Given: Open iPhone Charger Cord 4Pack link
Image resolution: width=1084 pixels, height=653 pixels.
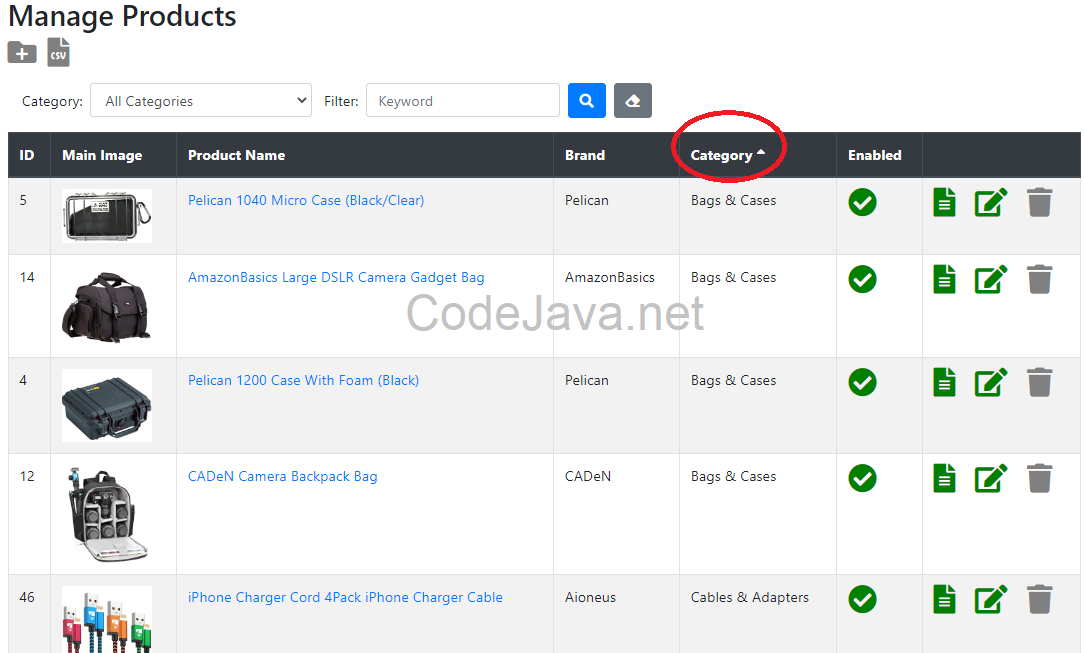Looking at the screenshot, I should click(345, 597).
